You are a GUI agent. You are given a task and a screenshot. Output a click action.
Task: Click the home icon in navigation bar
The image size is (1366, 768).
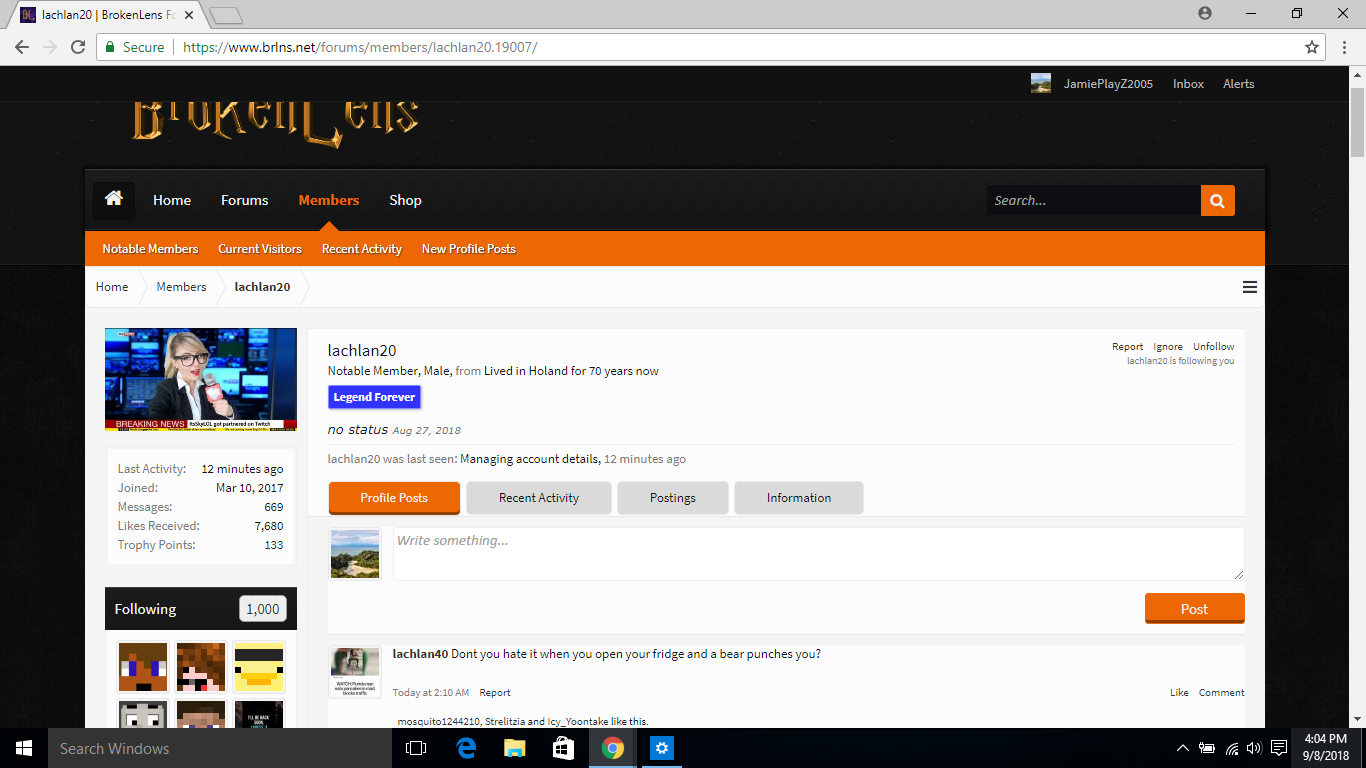pyautogui.click(x=114, y=200)
